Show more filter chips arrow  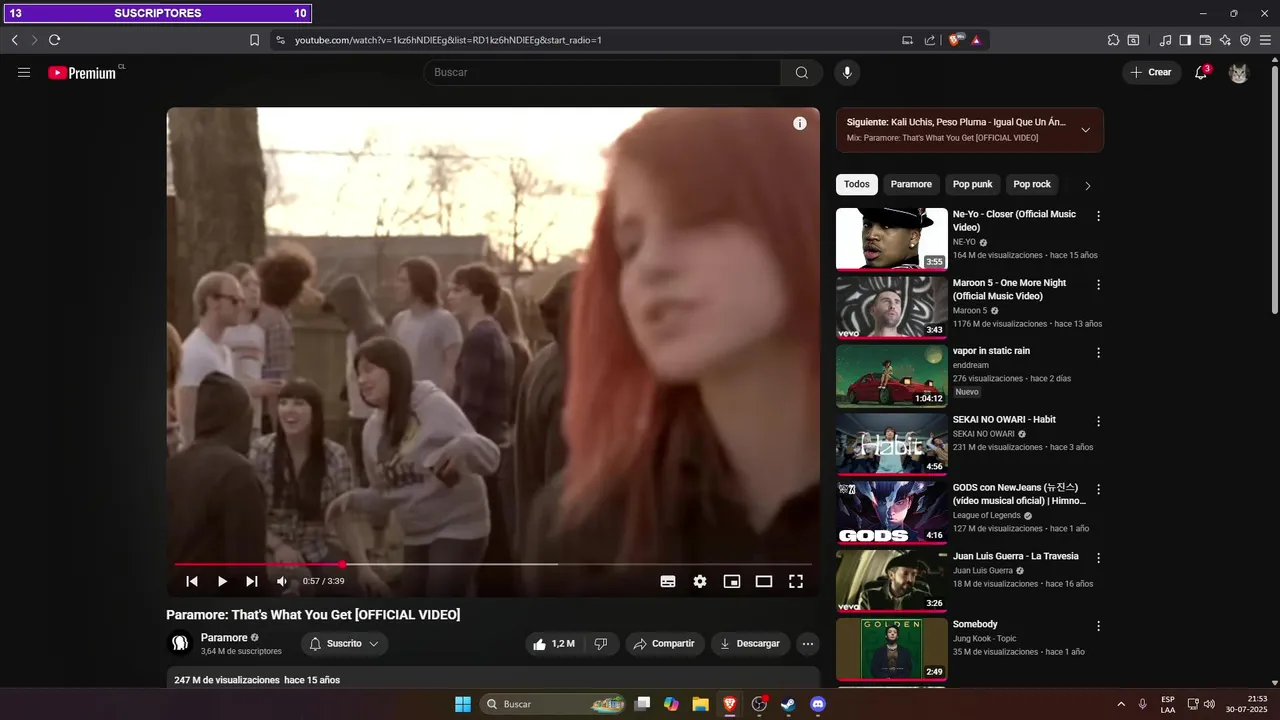(1088, 185)
